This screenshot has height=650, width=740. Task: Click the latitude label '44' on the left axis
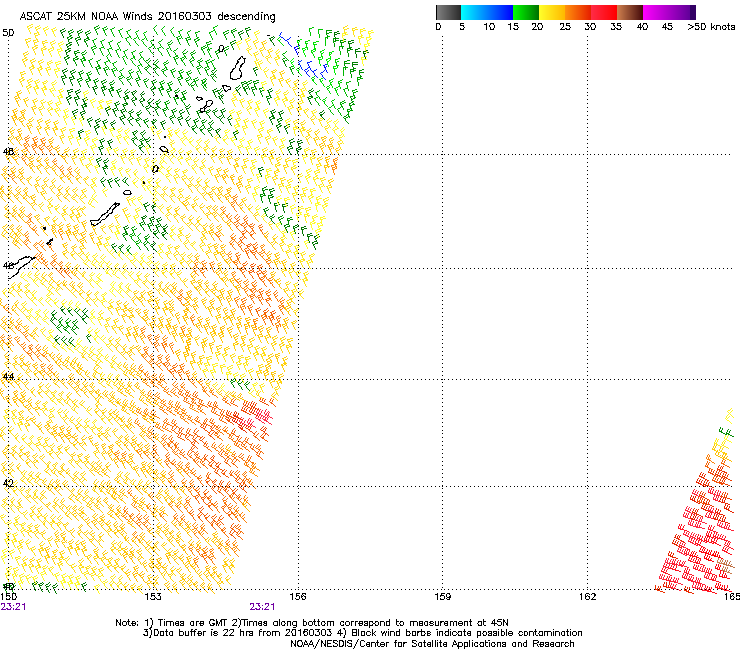click(8, 377)
